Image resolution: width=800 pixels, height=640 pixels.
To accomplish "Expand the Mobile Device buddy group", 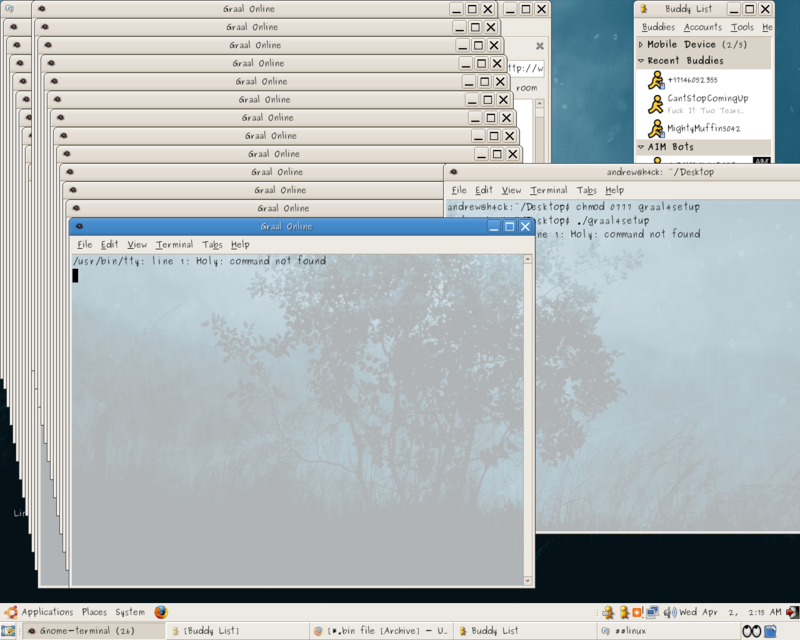I will (x=641, y=44).
